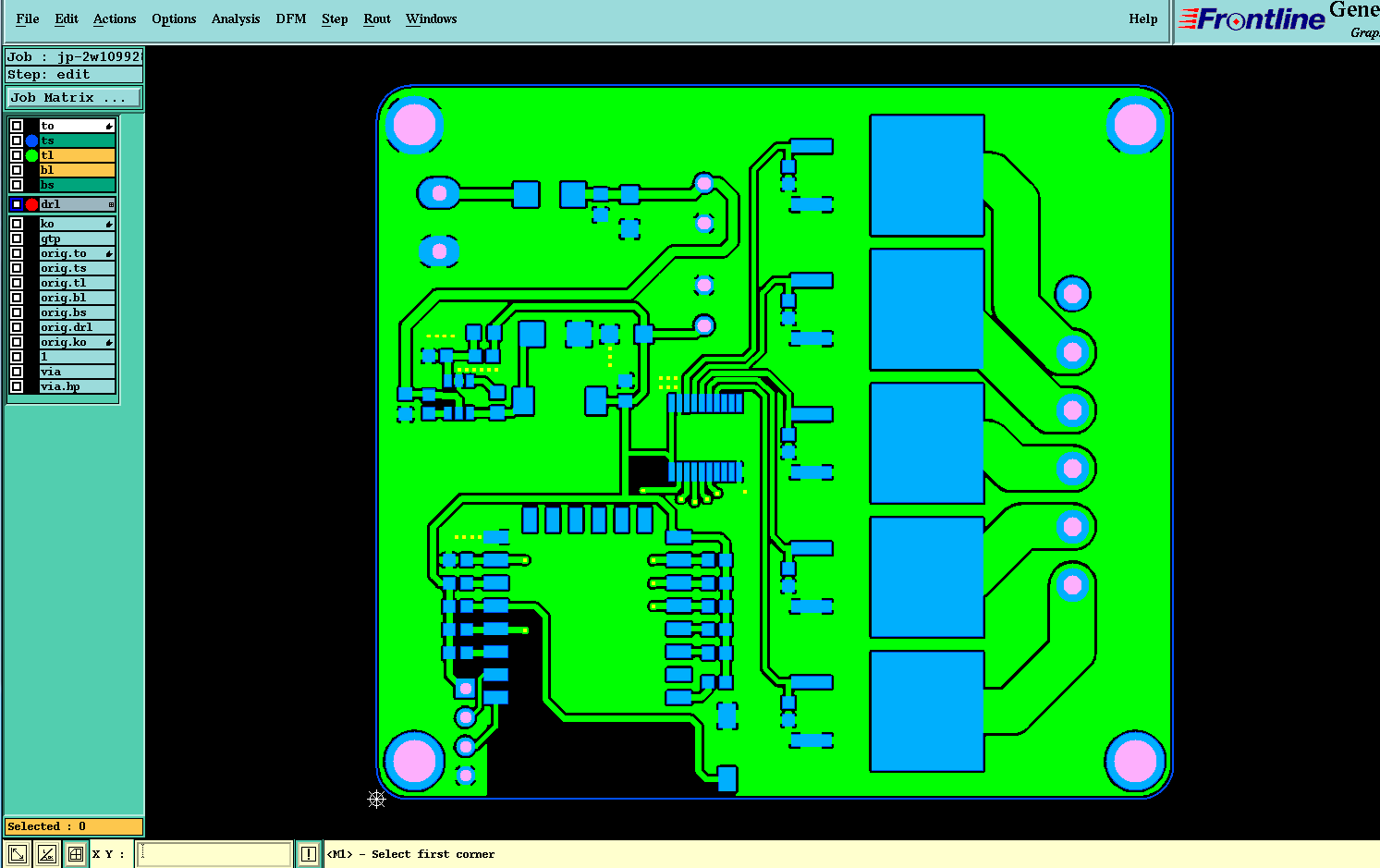Click the origin datum marker on canvas

[x=376, y=800]
